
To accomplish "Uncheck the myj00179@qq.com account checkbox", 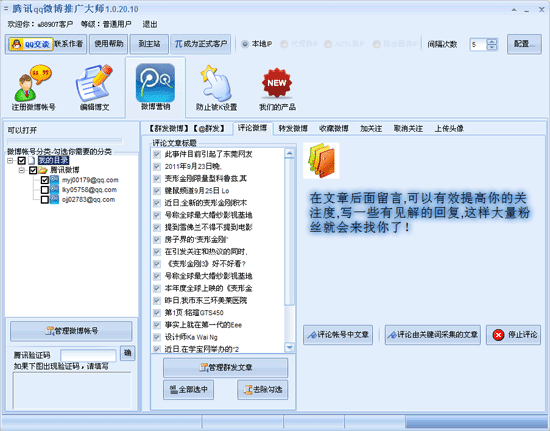I will click(x=45, y=180).
